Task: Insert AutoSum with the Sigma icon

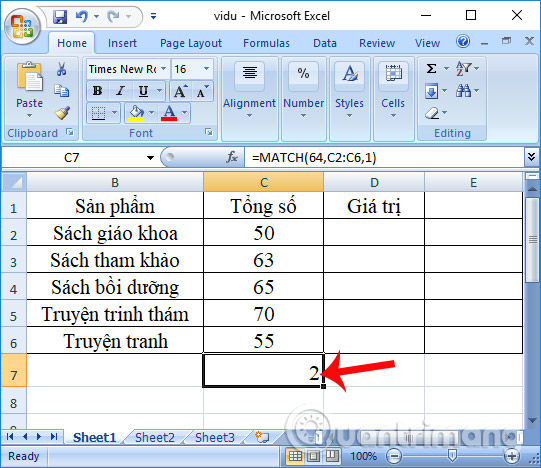Action: click(431, 68)
